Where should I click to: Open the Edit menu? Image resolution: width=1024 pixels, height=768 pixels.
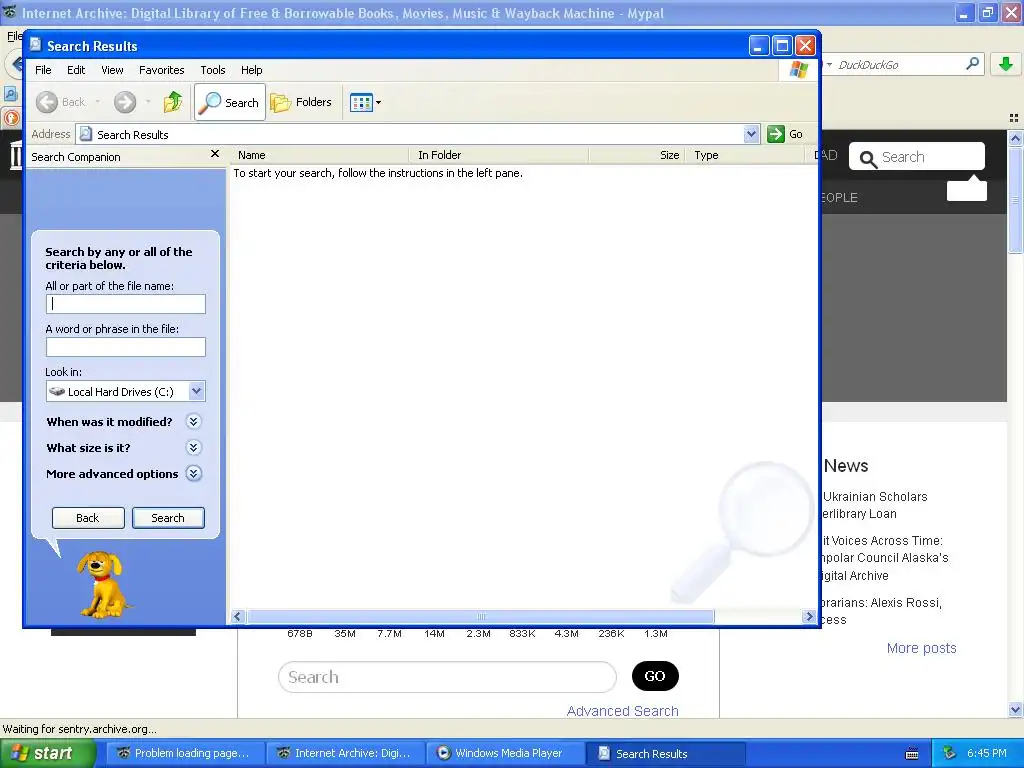coord(76,70)
